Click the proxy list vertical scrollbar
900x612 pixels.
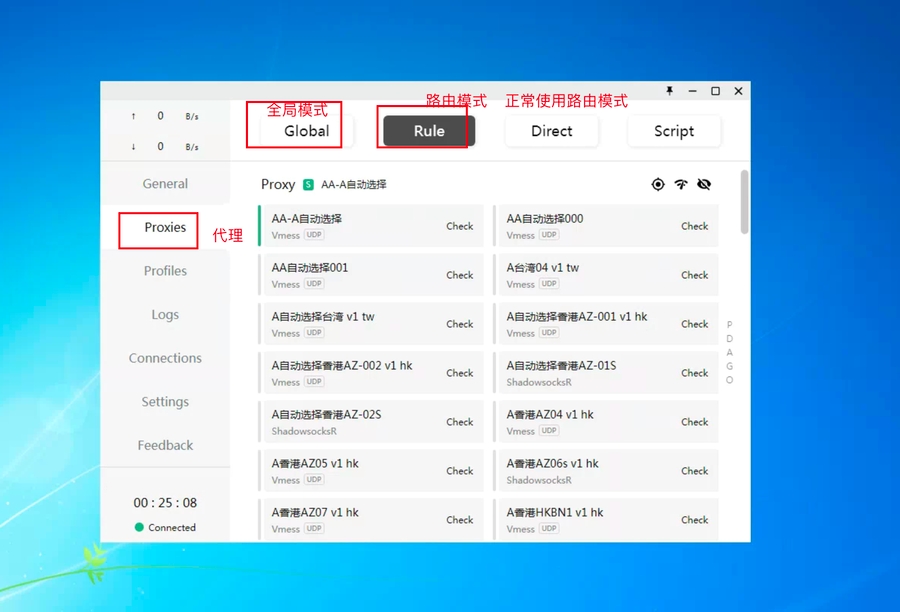click(744, 203)
